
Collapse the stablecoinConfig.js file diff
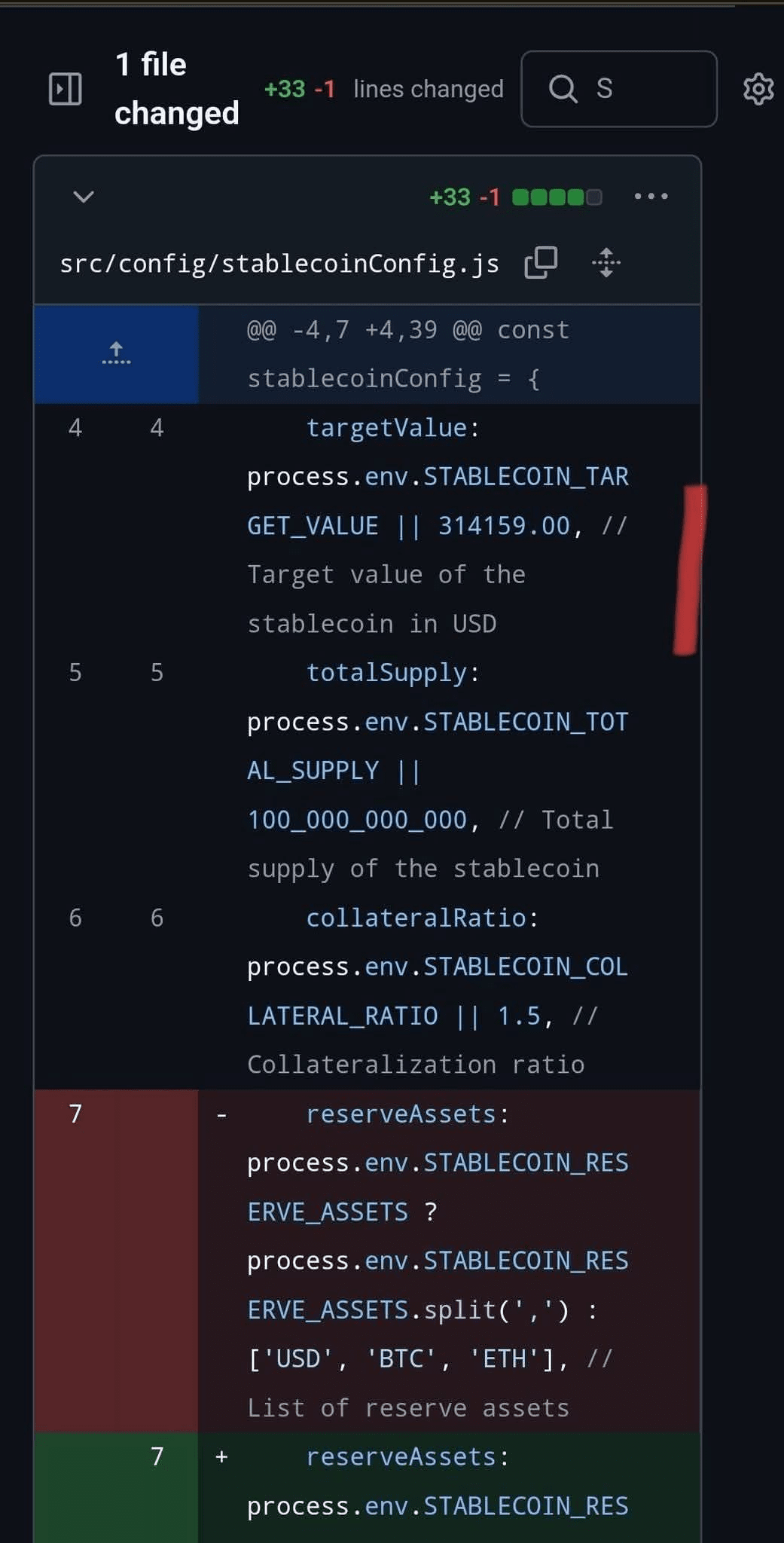tap(84, 197)
